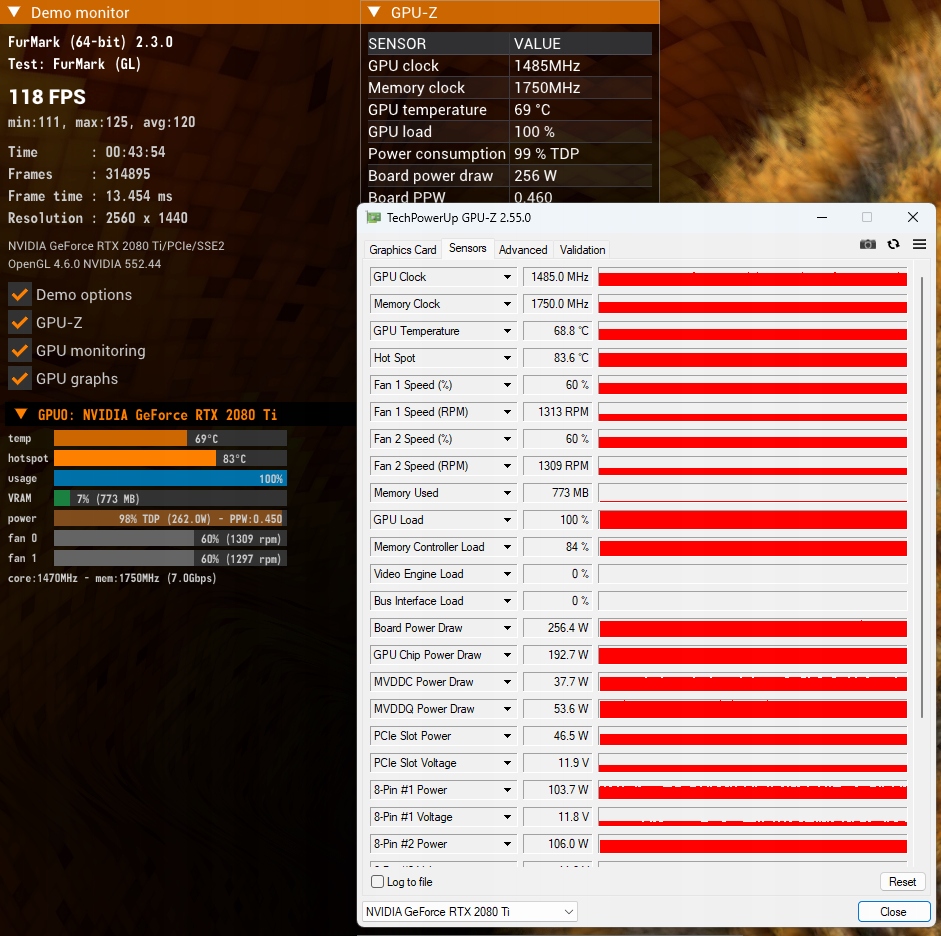
Task: Open the PCIe Slot Voltage dropdown
Action: [x=507, y=763]
